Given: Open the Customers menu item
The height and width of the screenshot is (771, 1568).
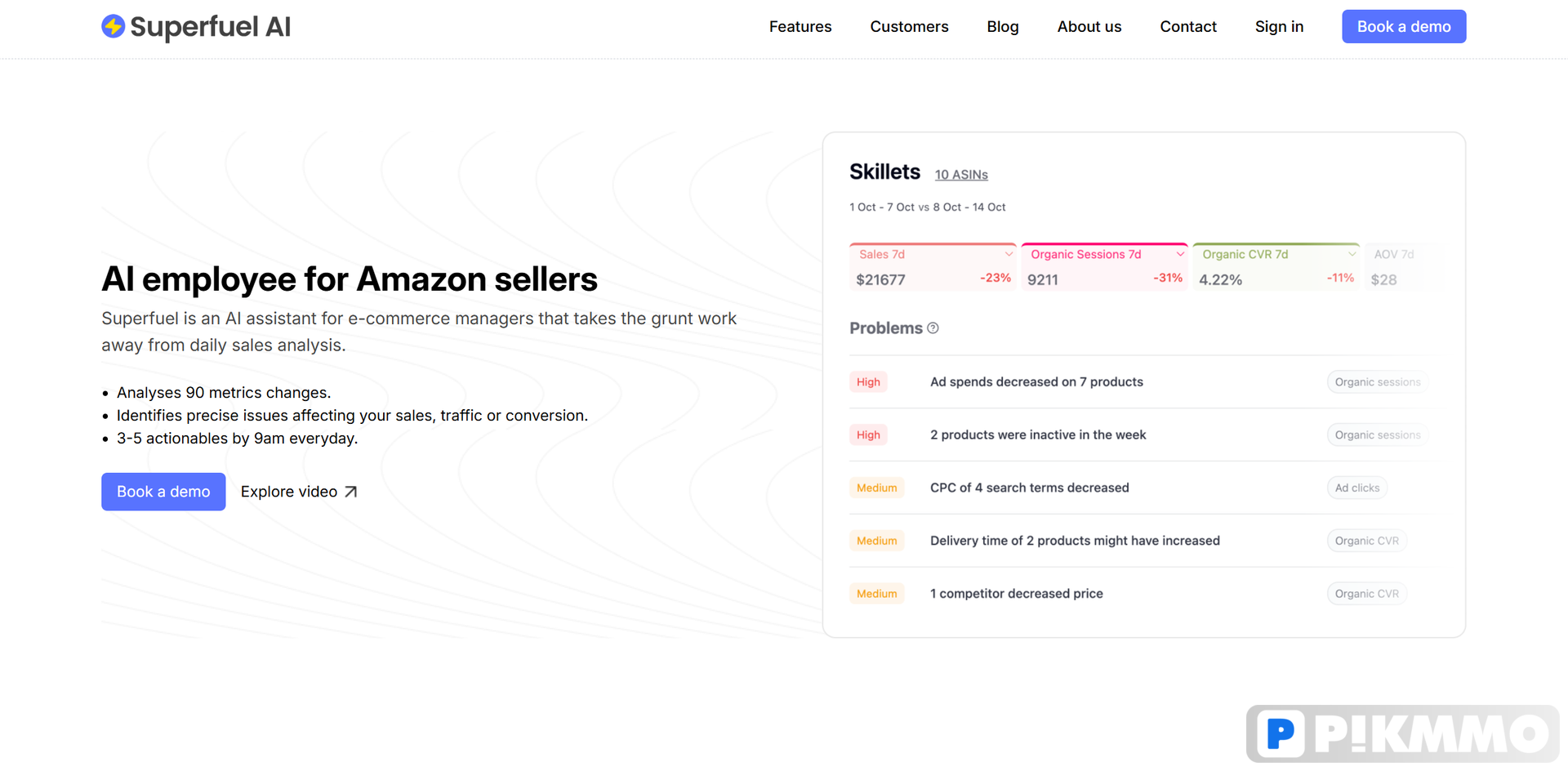Looking at the screenshot, I should click(x=909, y=26).
